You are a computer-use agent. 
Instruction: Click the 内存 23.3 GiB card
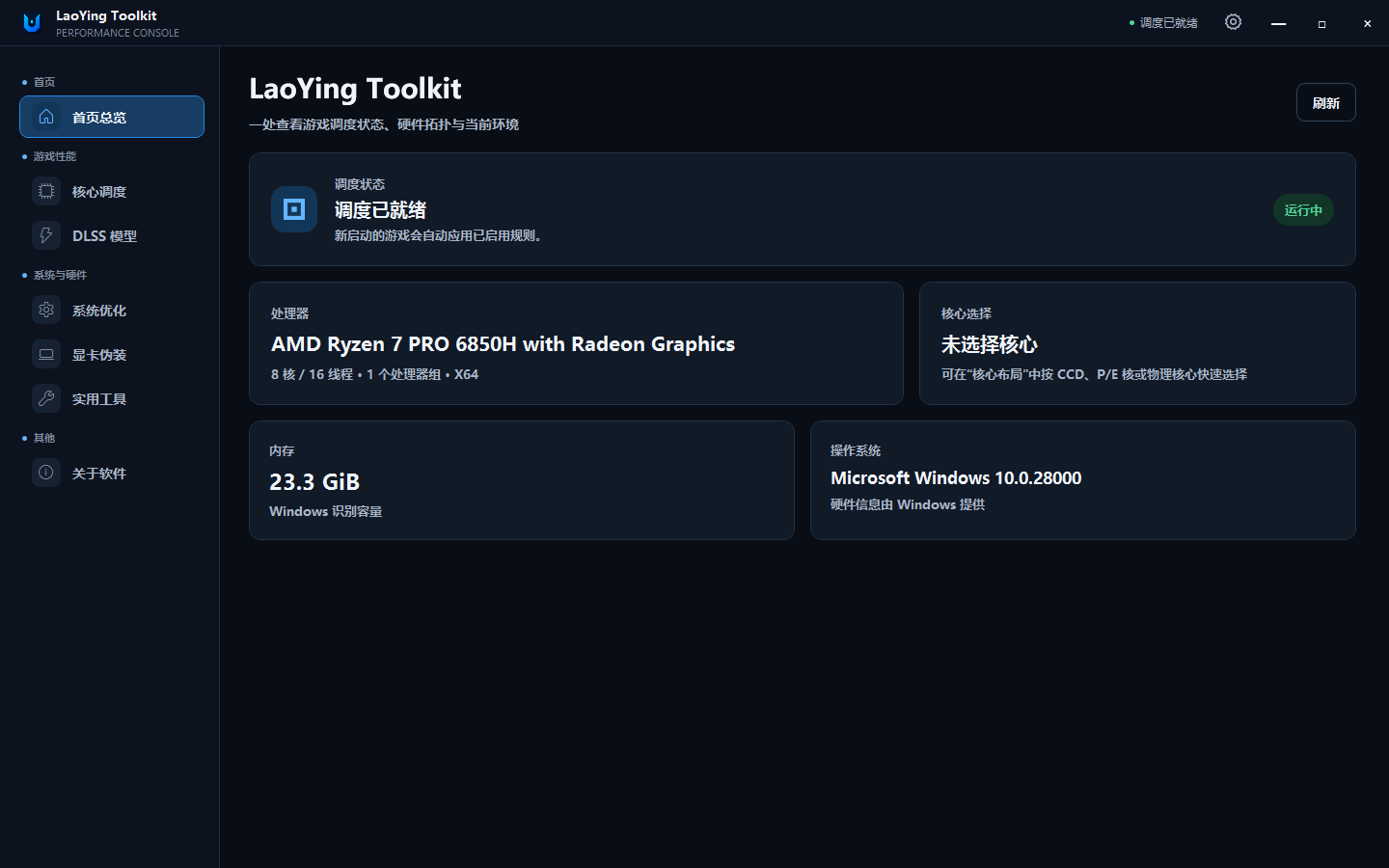(522, 480)
